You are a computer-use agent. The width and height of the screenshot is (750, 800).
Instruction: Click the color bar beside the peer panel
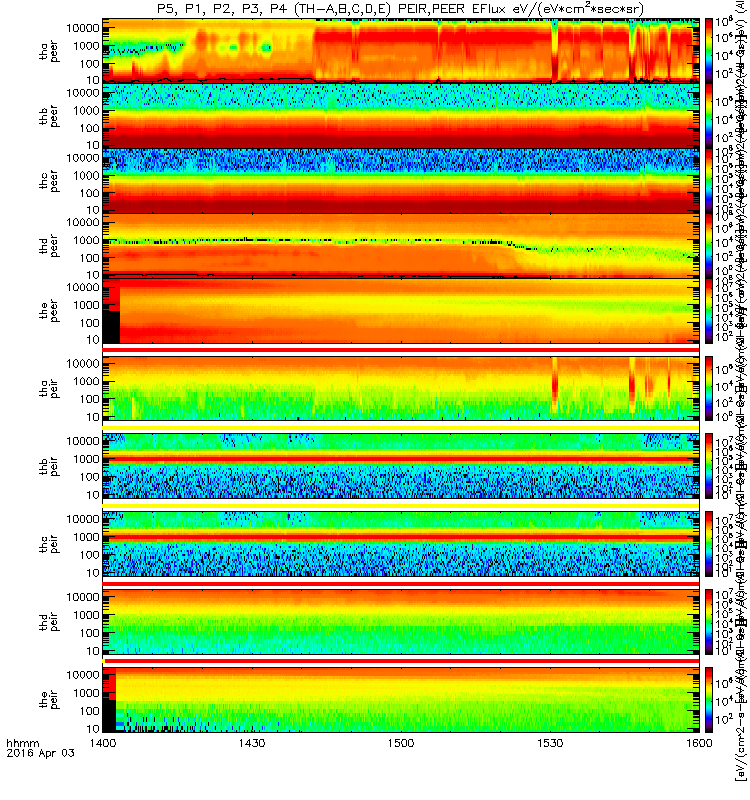(709, 310)
